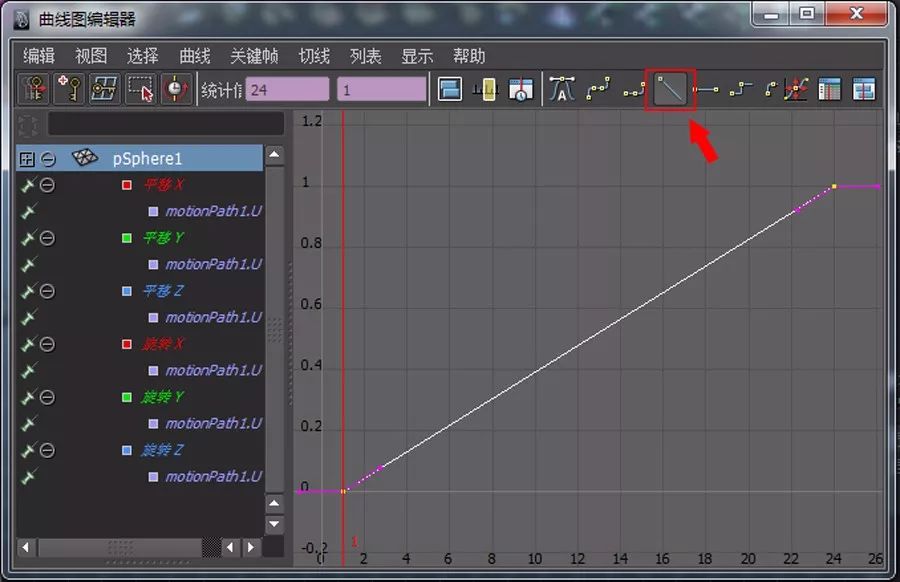
Task: Open the Trax Editor icon
Action: 863,90
